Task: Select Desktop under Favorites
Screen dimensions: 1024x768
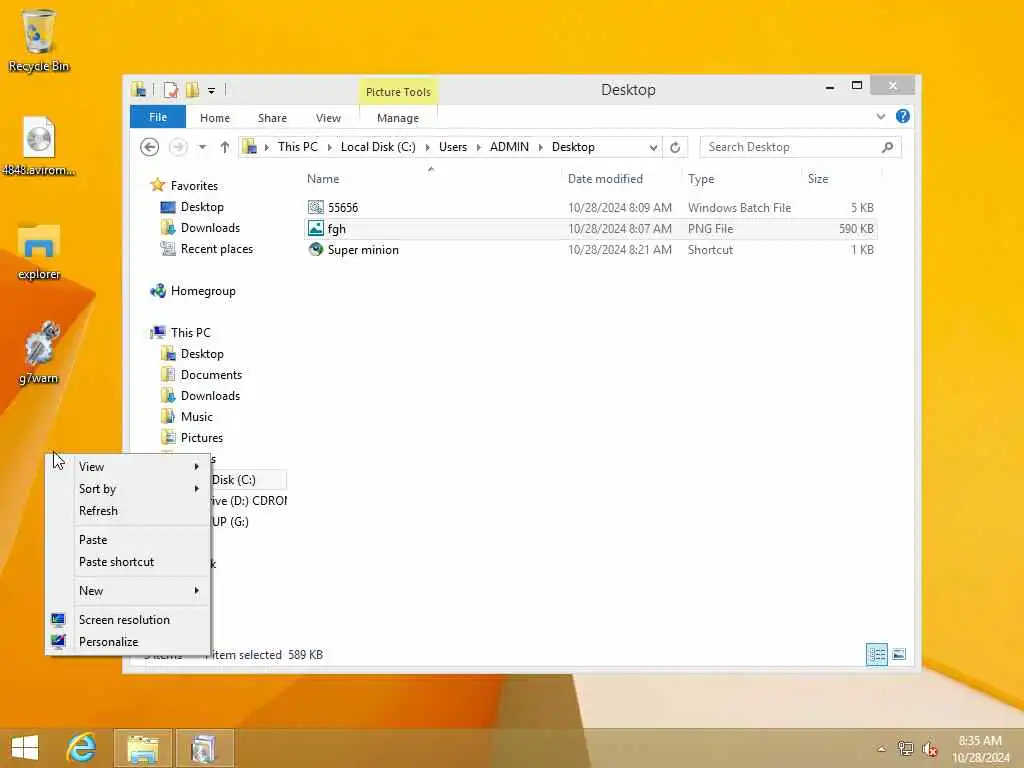Action: click(x=202, y=207)
